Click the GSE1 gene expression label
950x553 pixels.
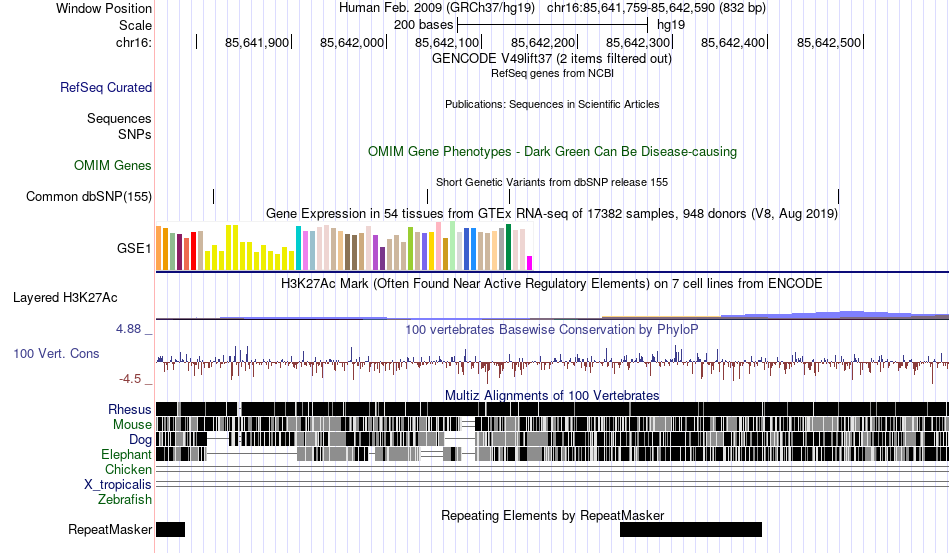point(134,248)
